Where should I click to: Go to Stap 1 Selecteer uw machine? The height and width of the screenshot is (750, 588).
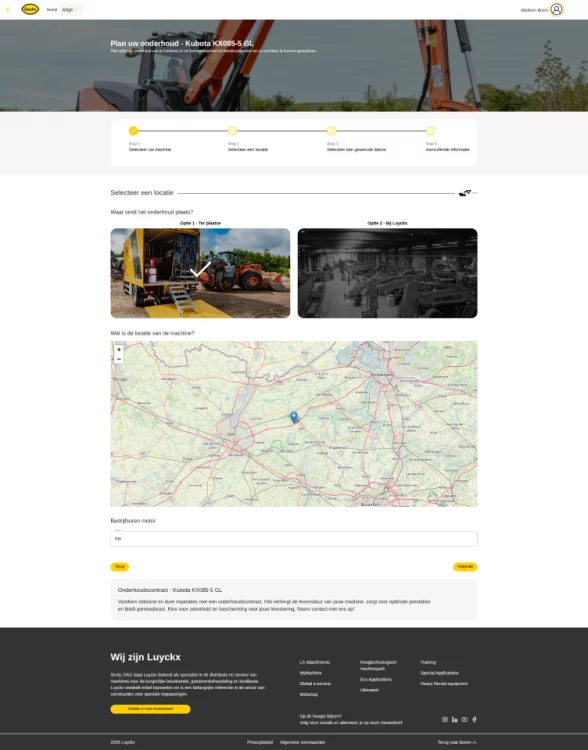tap(133, 131)
